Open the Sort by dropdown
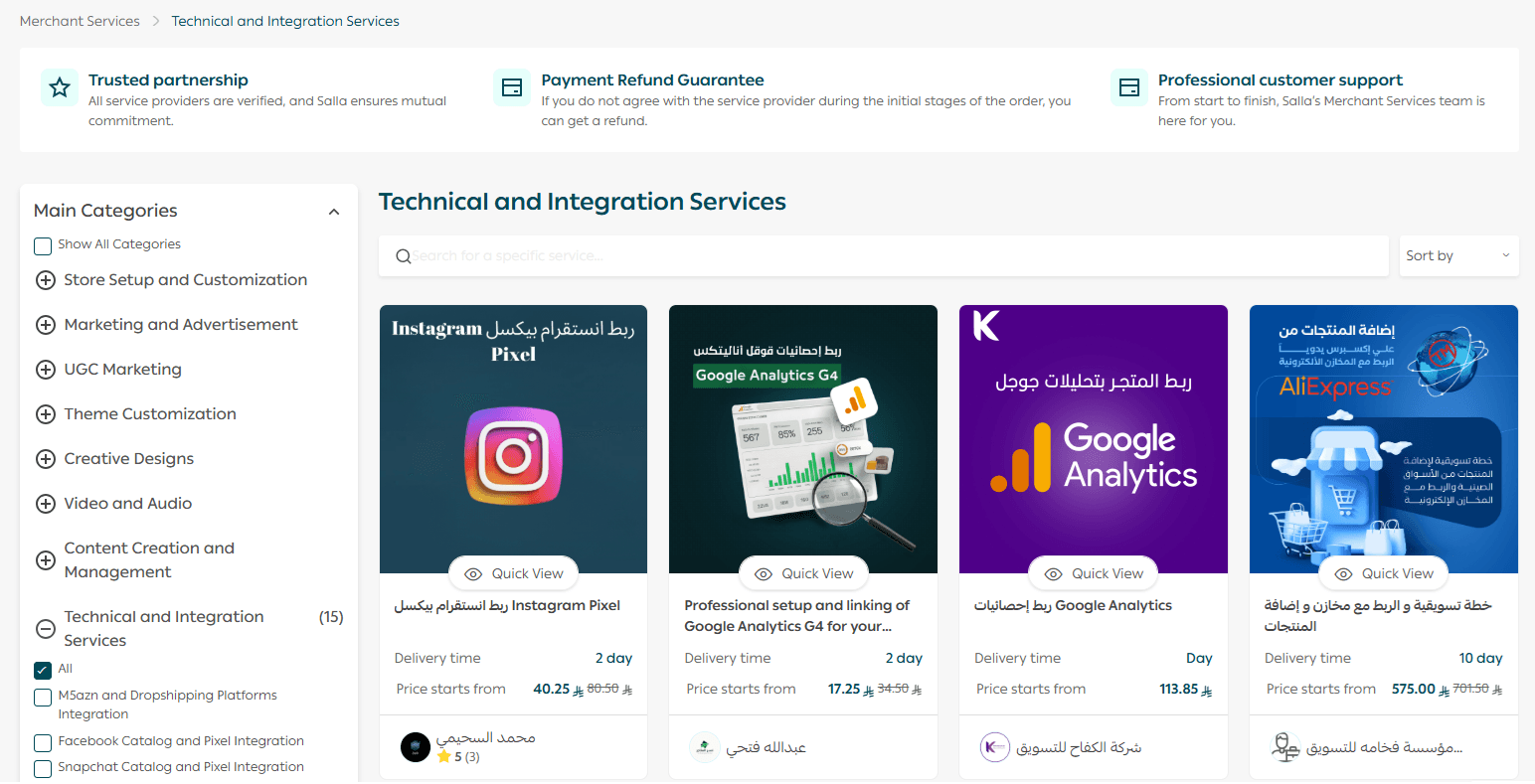Screen dimensions: 1535x784 pyautogui.click(x=1457, y=256)
